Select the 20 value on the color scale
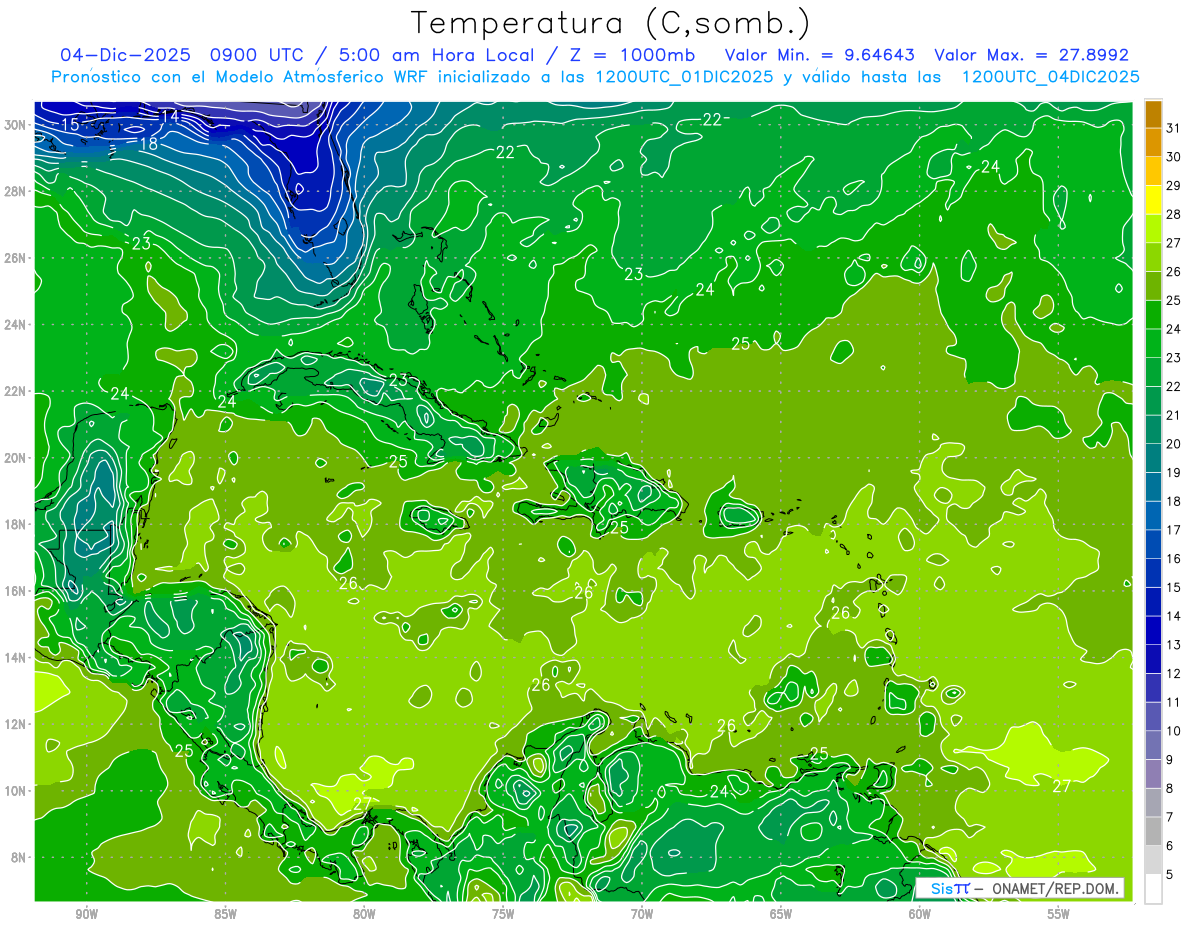The height and width of the screenshot is (927, 1200). (1174, 444)
